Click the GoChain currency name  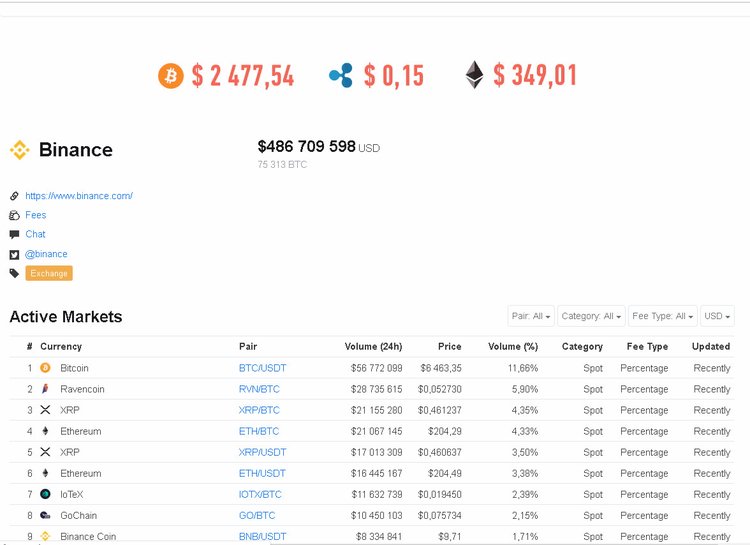(x=78, y=515)
